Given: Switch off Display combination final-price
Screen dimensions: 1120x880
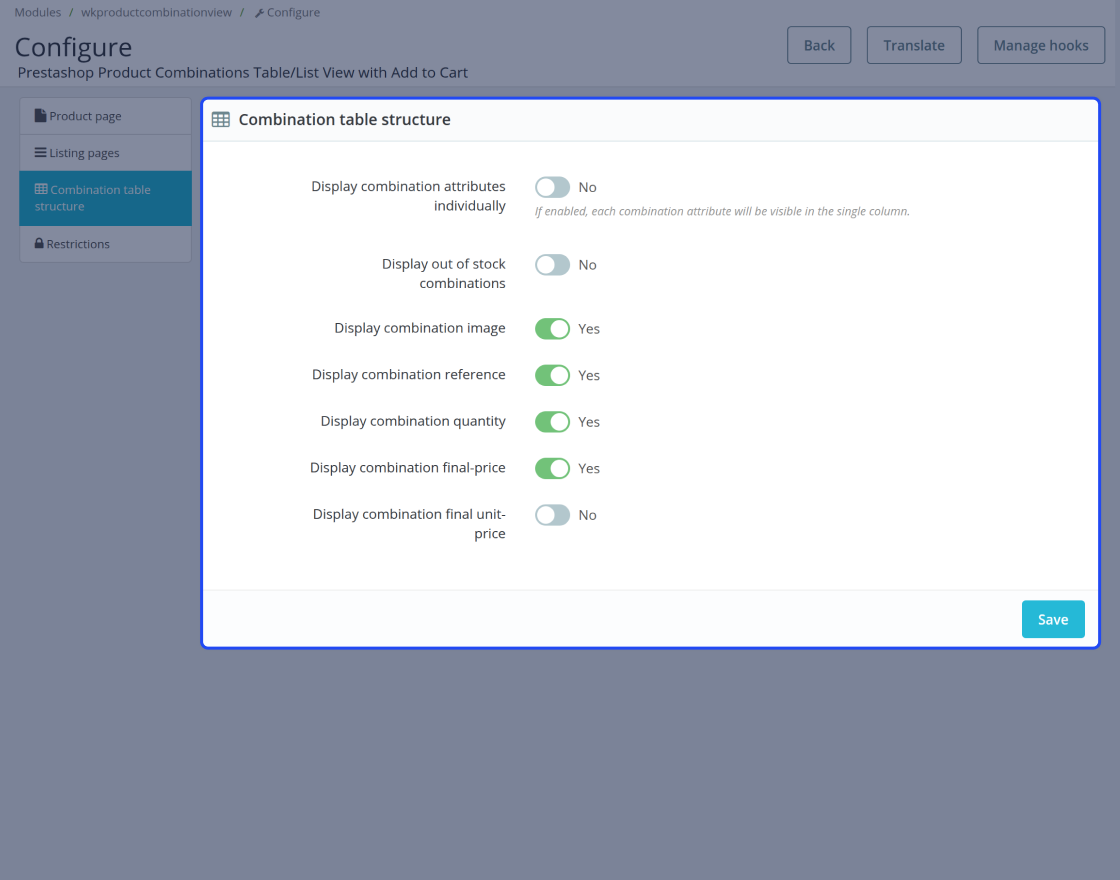Looking at the screenshot, I should click(552, 468).
